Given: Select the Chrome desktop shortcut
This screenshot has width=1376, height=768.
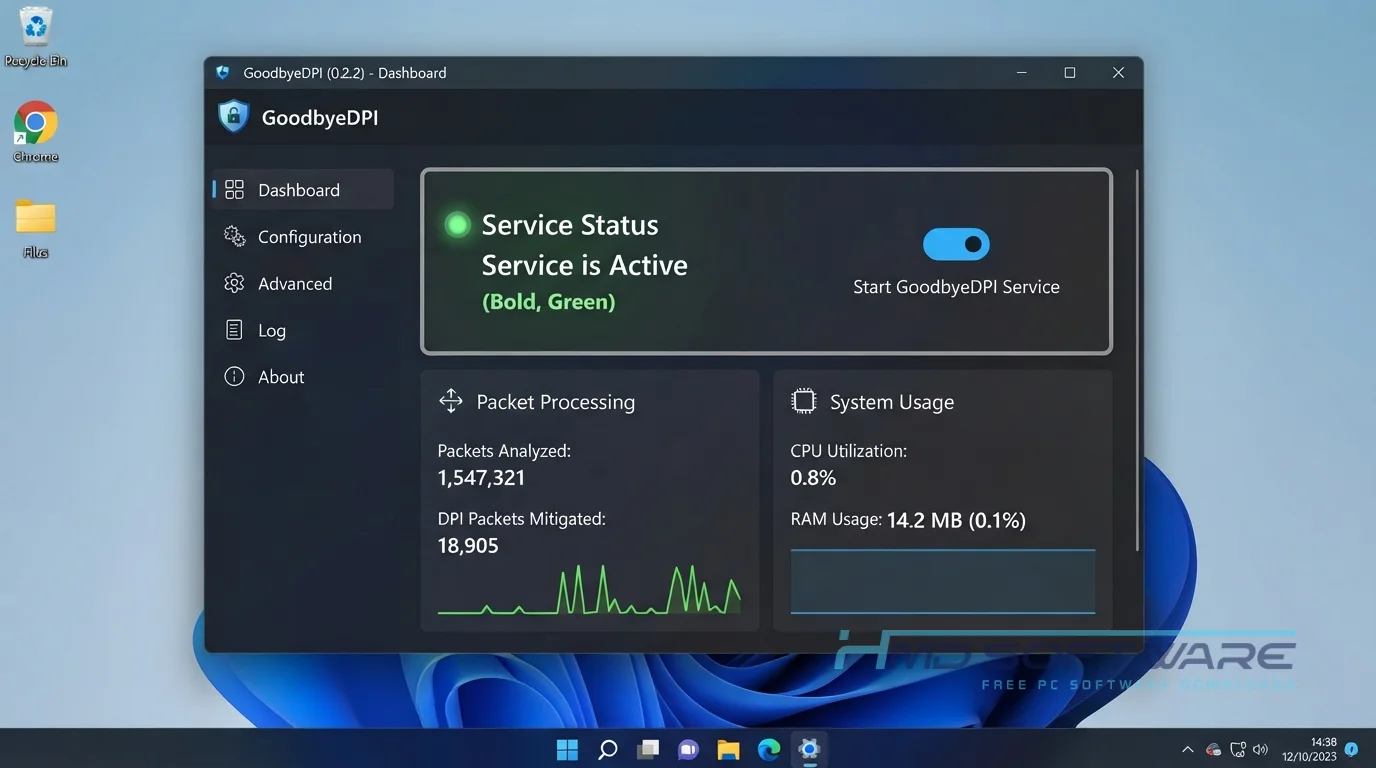Looking at the screenshot, I should 36,132.
